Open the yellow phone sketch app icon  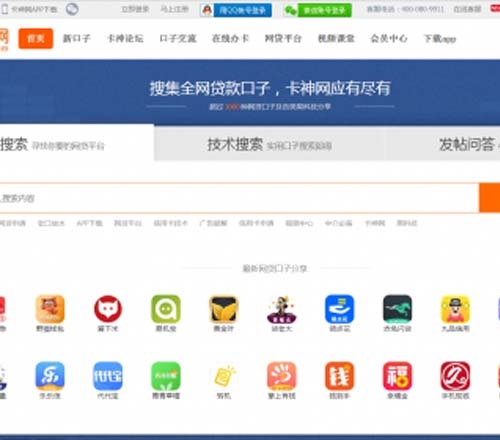tap(224, 376)
